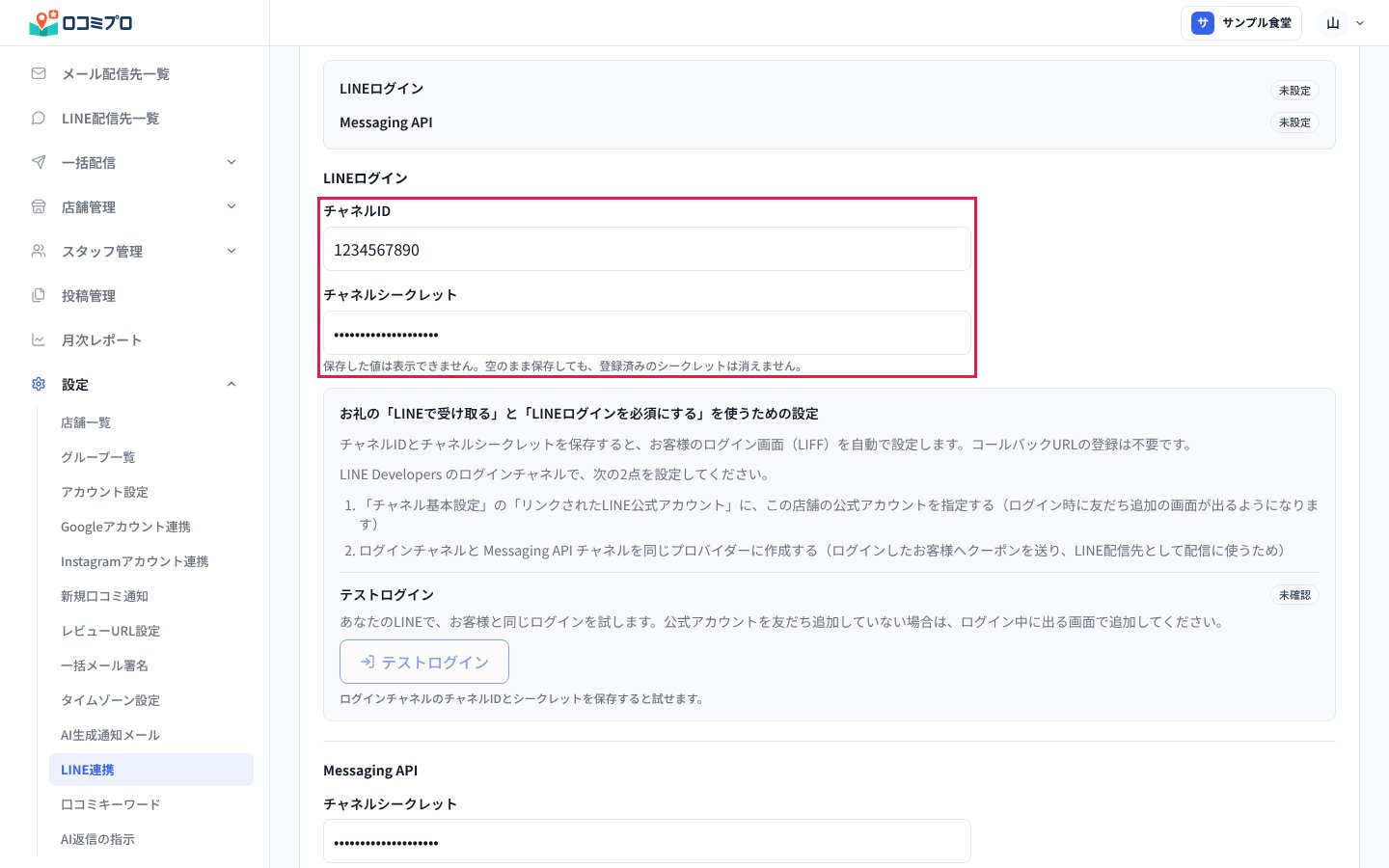Click the copy icon beside 投稿管理

pyautogui.click(x=39, y=295)
